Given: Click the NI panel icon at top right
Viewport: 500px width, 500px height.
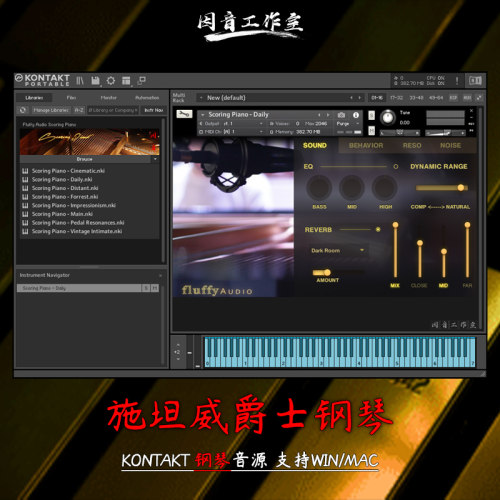Looking at the screenshot, I should (475, 81).
